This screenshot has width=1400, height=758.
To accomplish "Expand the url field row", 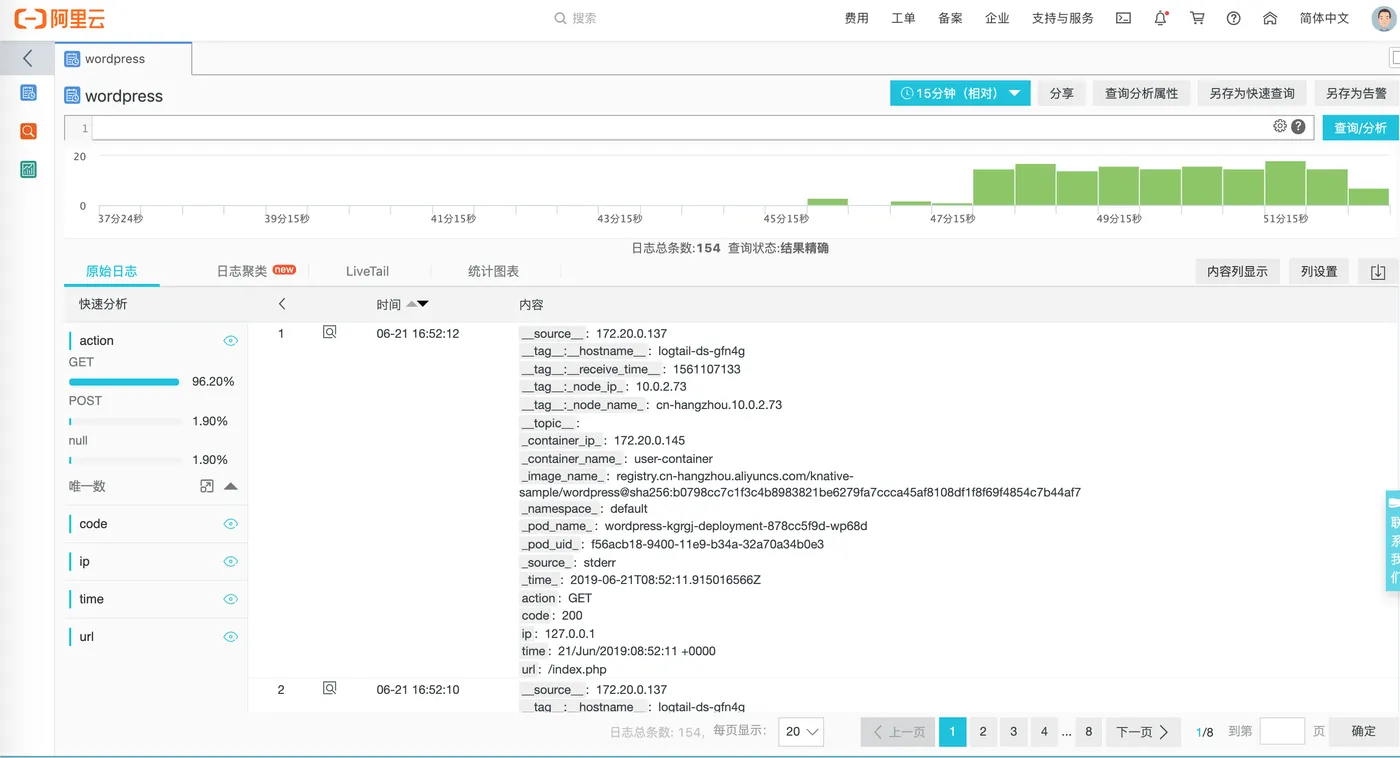I will tap(155, 637).
